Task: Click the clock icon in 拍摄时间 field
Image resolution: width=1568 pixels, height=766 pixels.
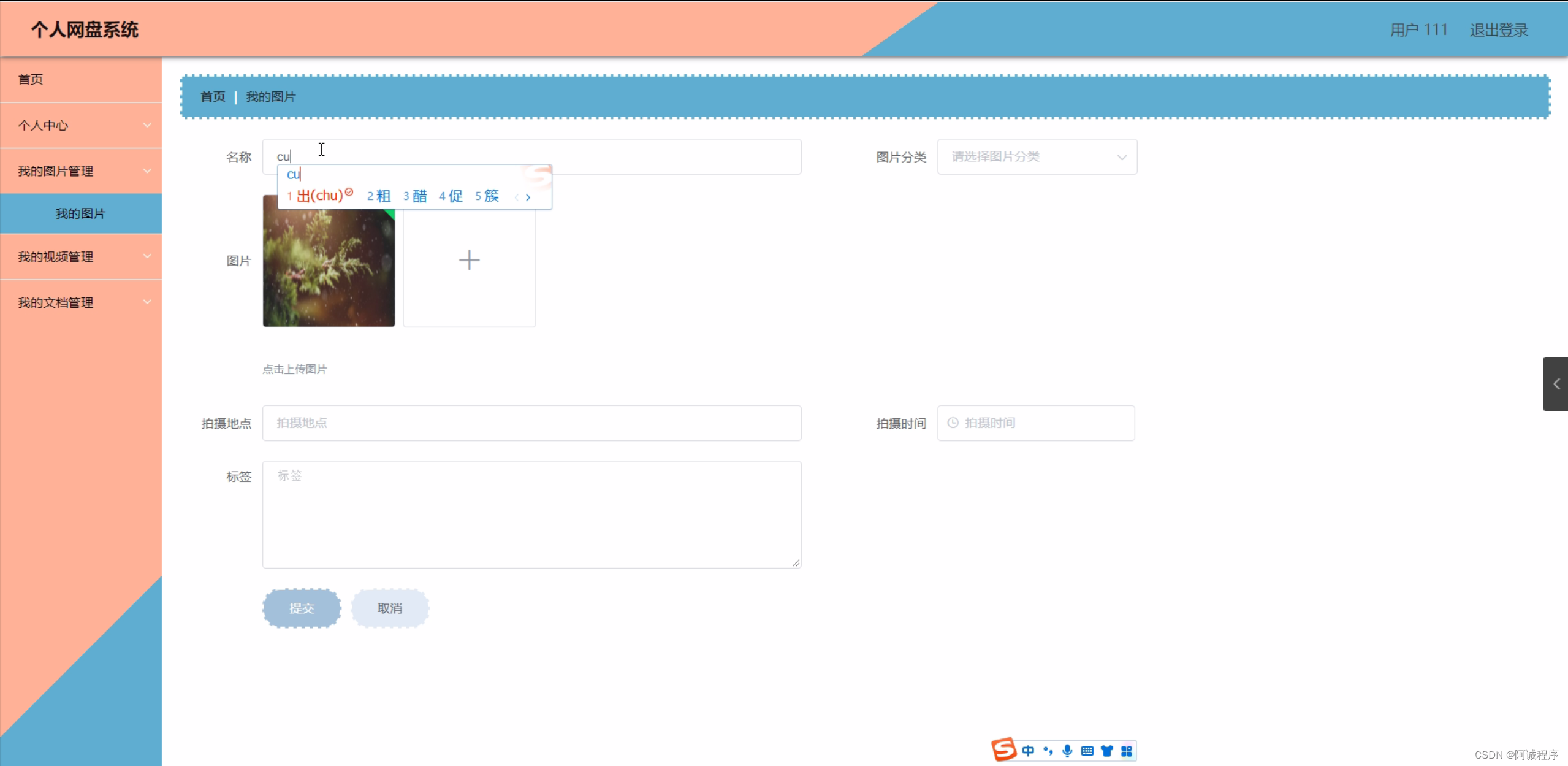Action: [953, 423]
